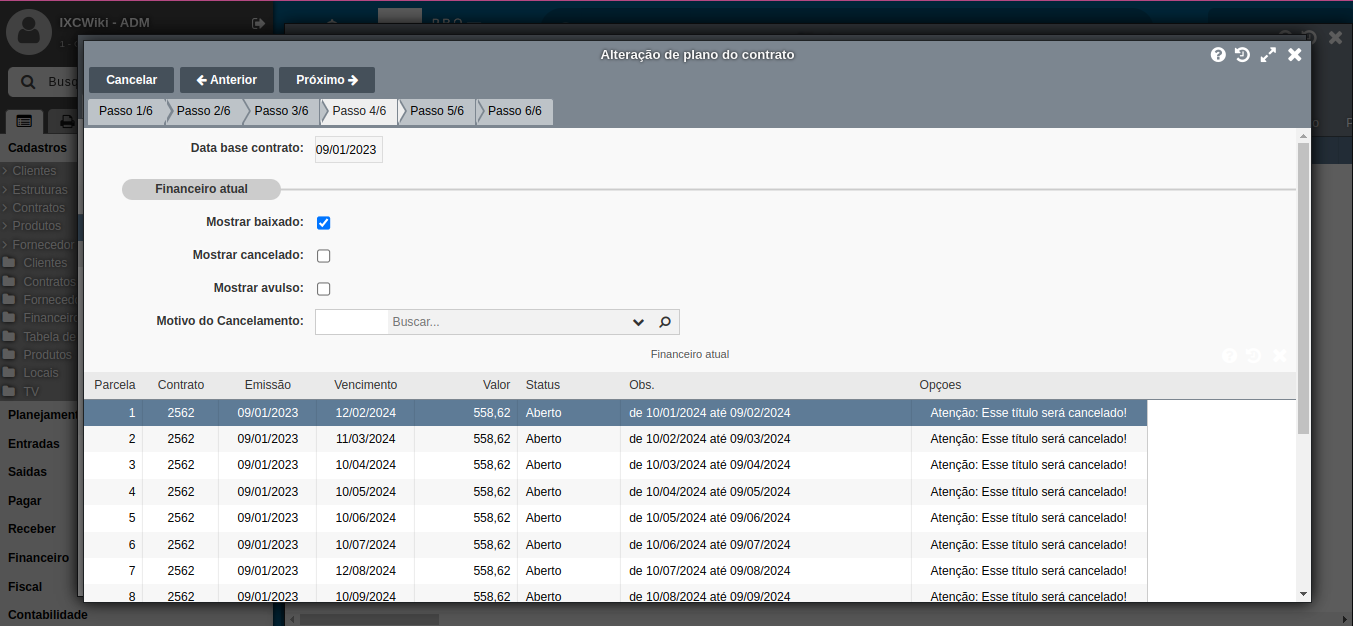Click the user avatar icon in the sidebar

29,32
